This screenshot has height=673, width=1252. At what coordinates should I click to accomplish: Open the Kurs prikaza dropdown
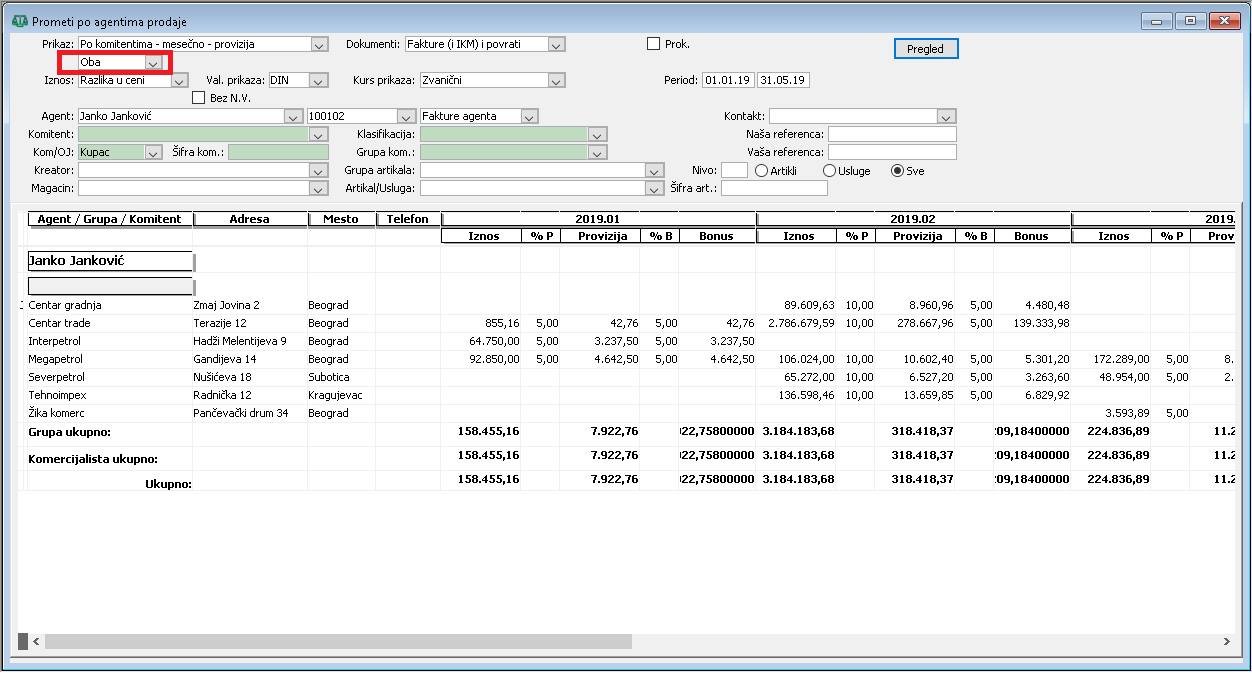[557, 80]
